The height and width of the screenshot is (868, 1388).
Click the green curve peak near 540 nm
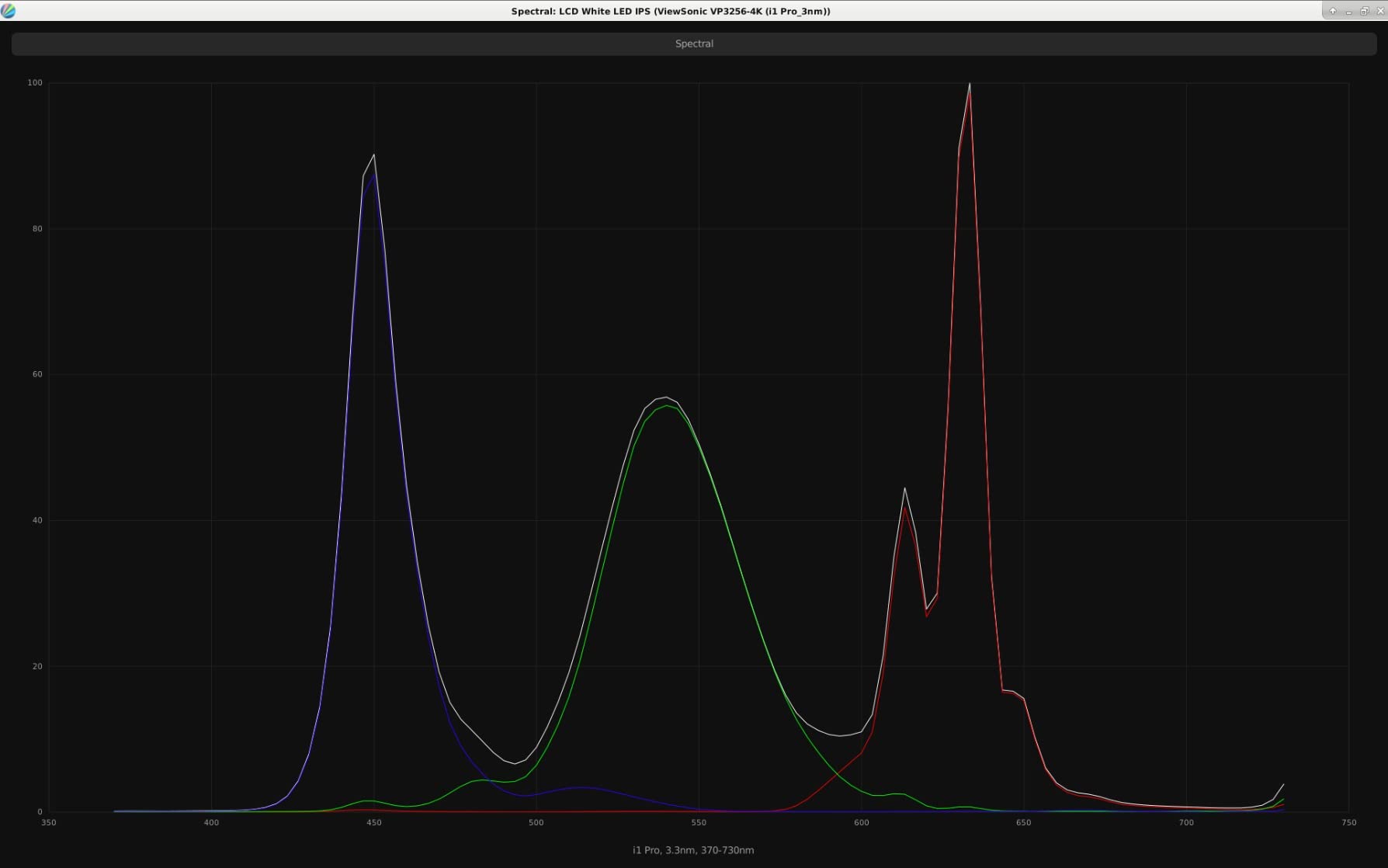point(667,406)
